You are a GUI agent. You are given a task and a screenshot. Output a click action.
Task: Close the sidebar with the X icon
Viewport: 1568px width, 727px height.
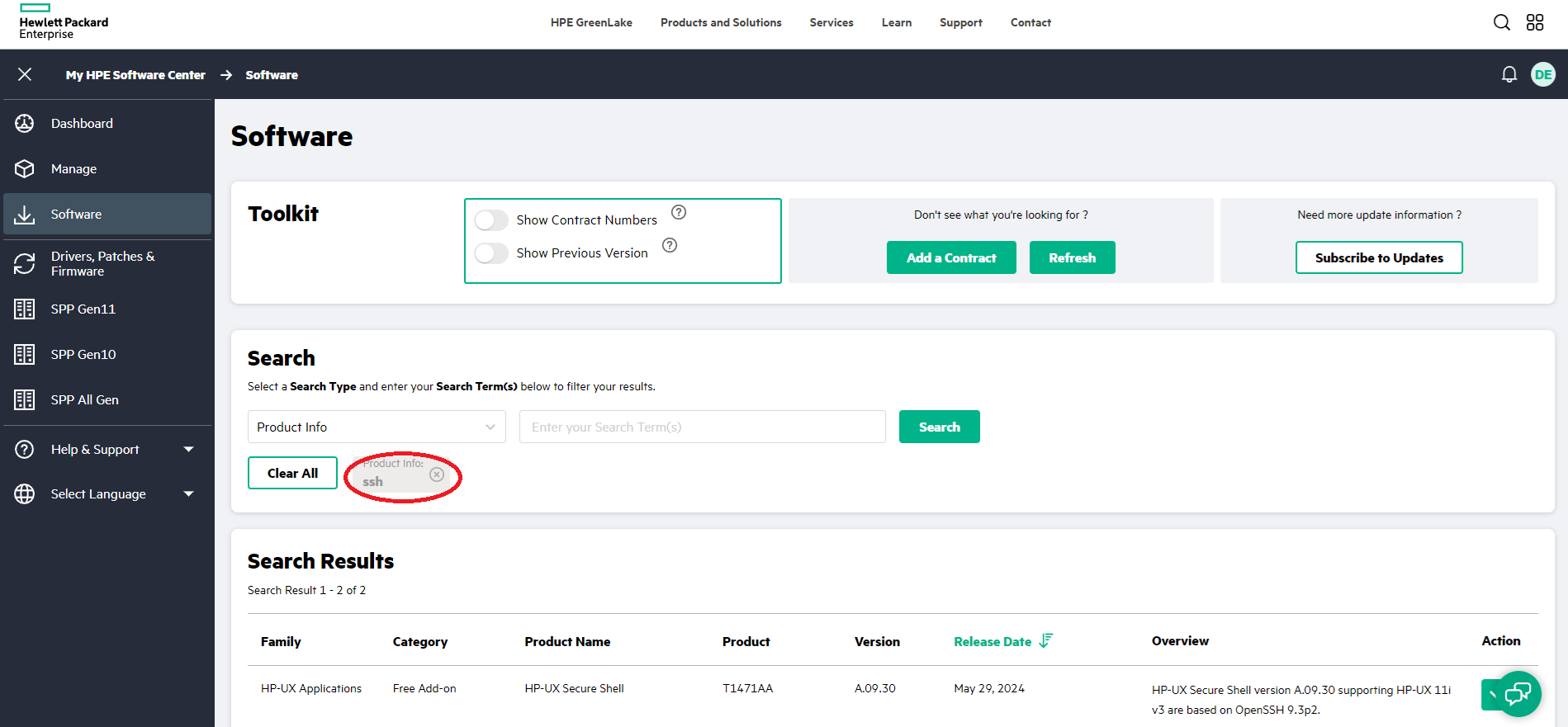tap(25, 74)
